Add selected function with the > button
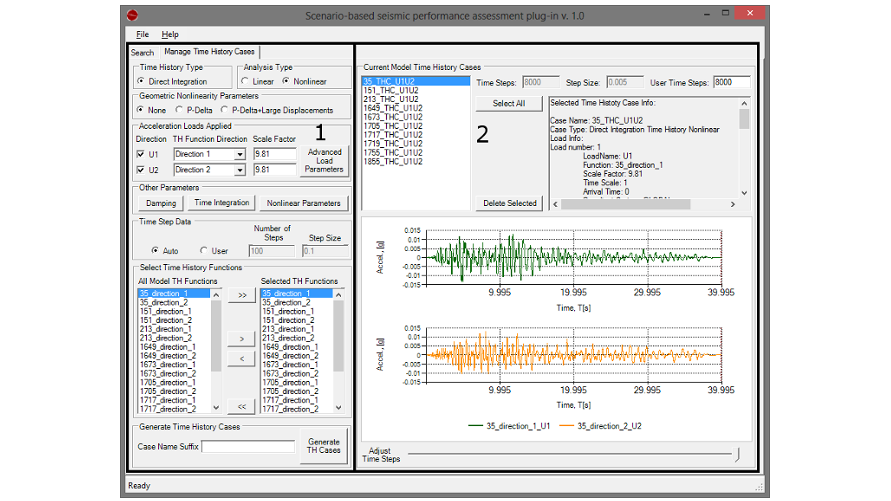Viewport: 891px width, 501px height. click(241, 339)
